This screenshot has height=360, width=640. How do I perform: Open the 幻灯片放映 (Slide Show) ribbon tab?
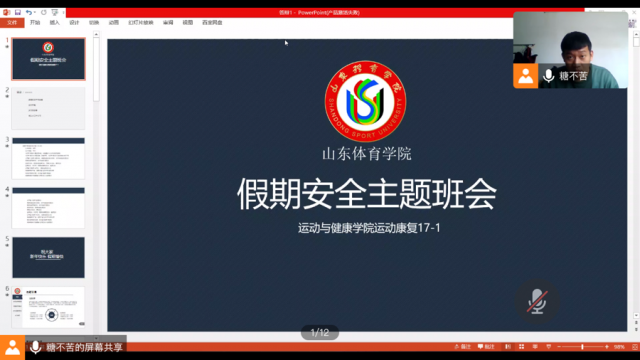(141, 22)
